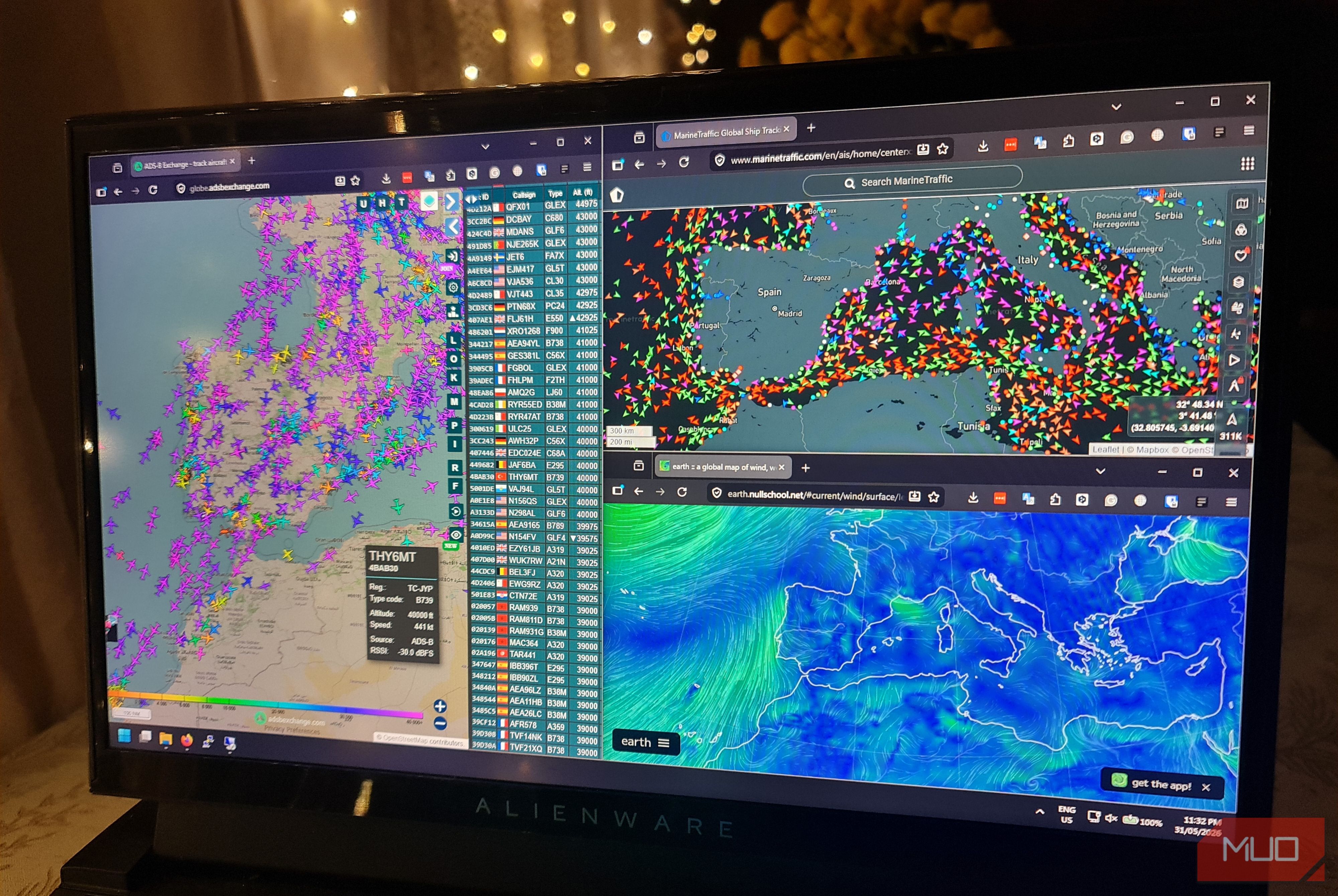Open new tab in ADS-B Exchange window
1338x896 pixels.
[252, 161]
